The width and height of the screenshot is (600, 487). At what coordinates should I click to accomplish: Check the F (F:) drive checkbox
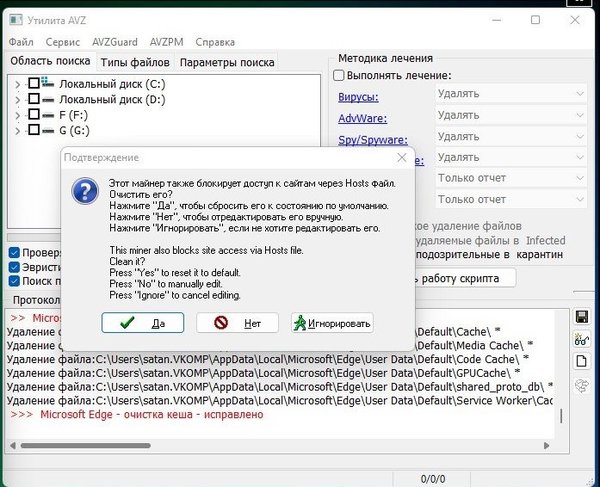(34, 114)
